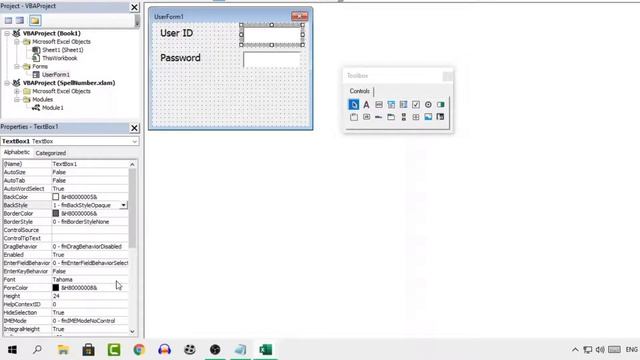640x360 pixels.
Task: Pick the OptionButton control in Toolbox
Action: [428, 104]
